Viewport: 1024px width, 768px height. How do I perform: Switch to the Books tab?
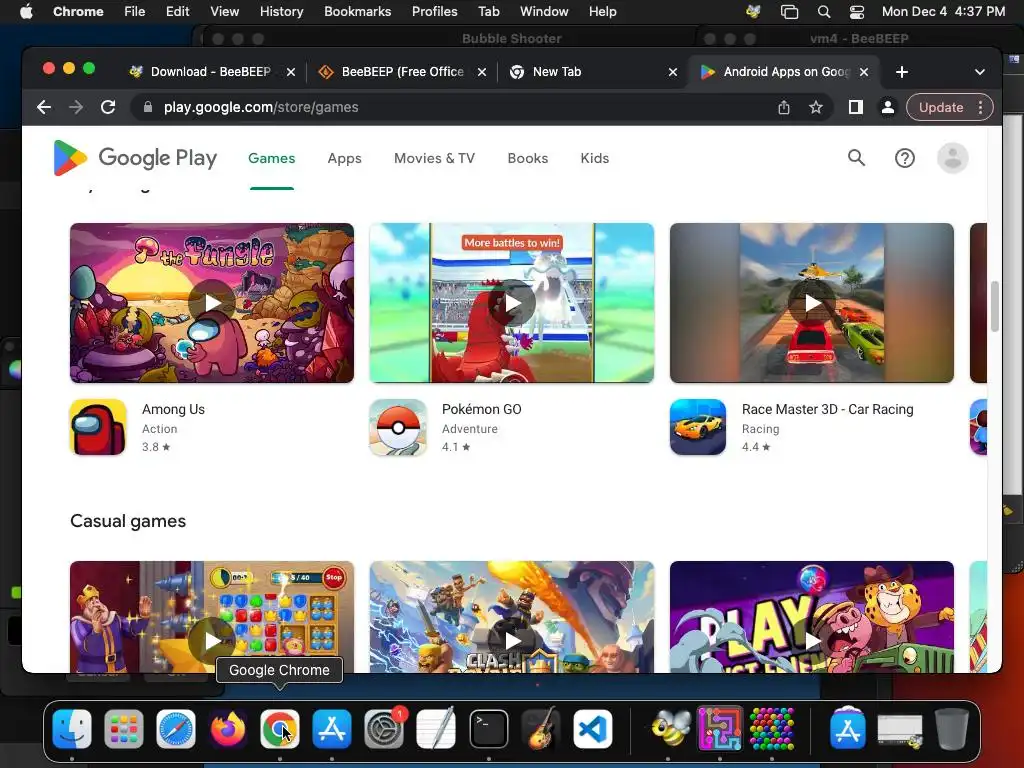coord(528,158)
